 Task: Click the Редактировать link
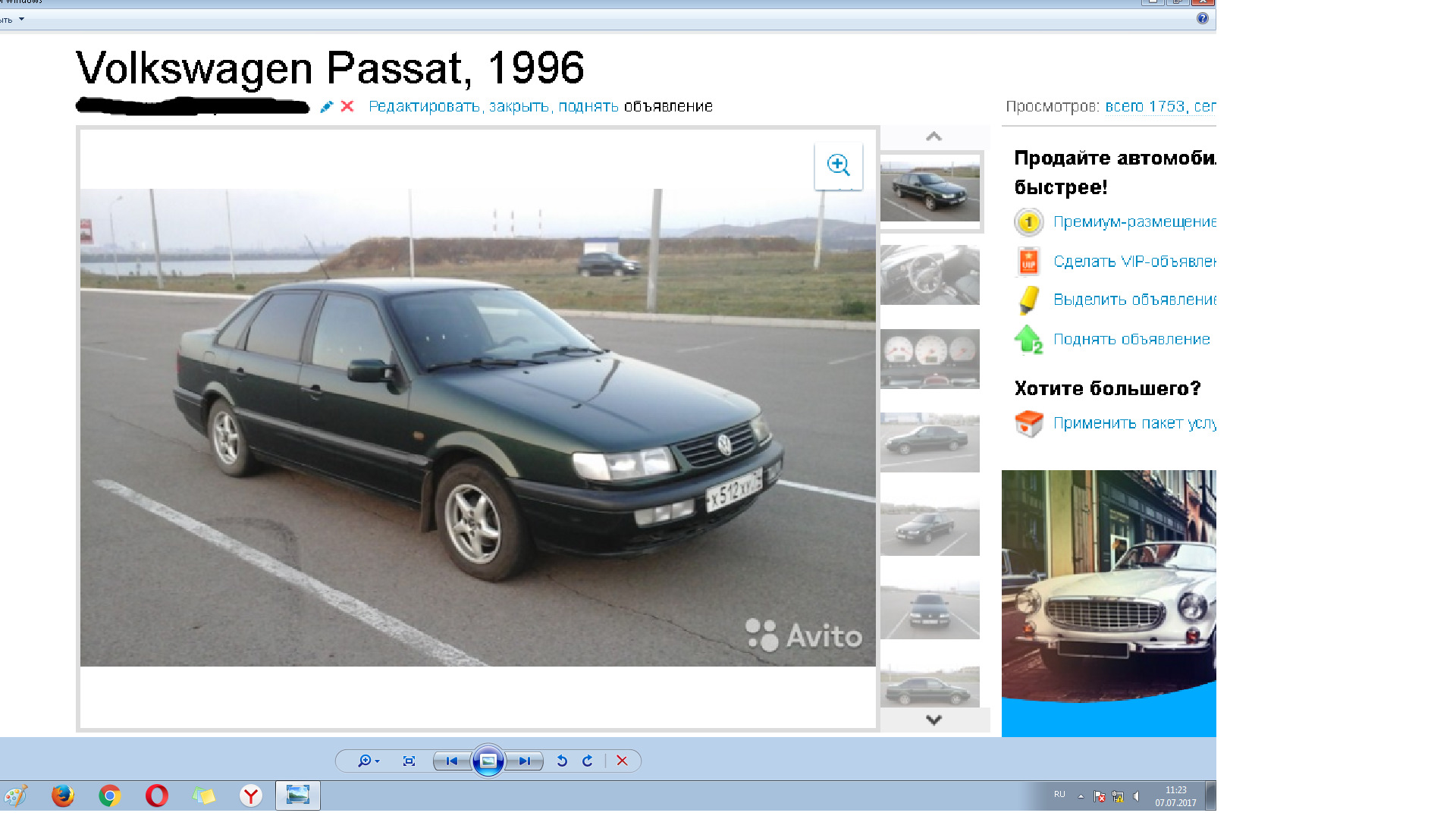point(424,107)
